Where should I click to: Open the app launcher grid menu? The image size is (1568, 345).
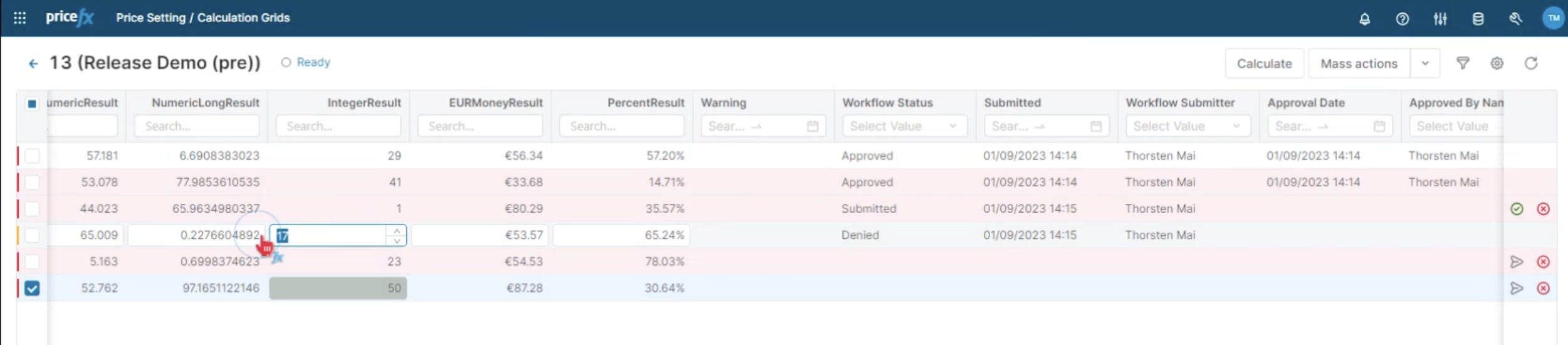19,18
